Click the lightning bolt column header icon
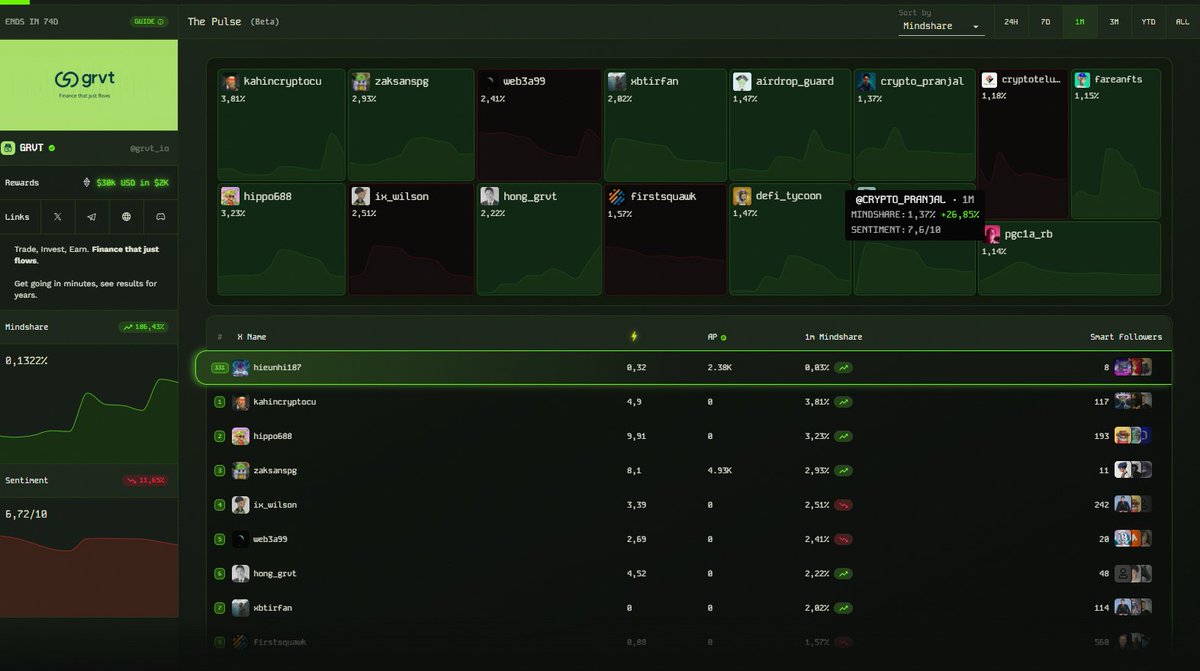The height and width of the screenshot is (671, 1200). pos(632,337)
